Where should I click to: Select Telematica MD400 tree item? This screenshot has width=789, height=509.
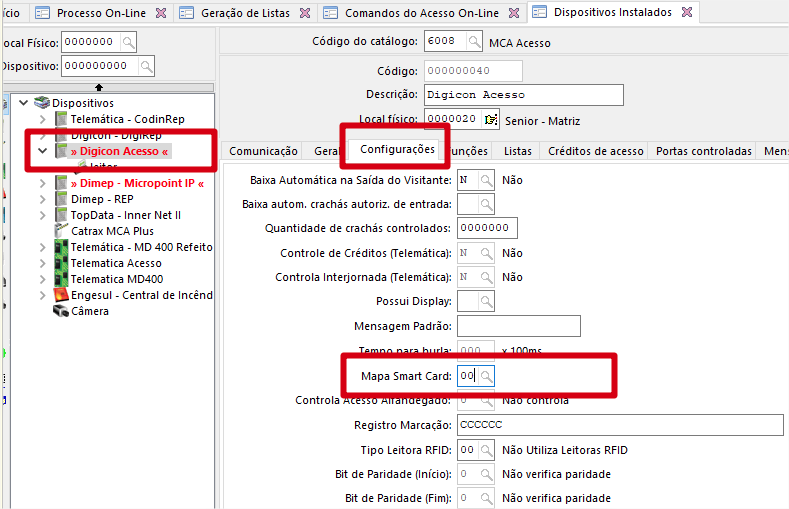click(117, 279)
